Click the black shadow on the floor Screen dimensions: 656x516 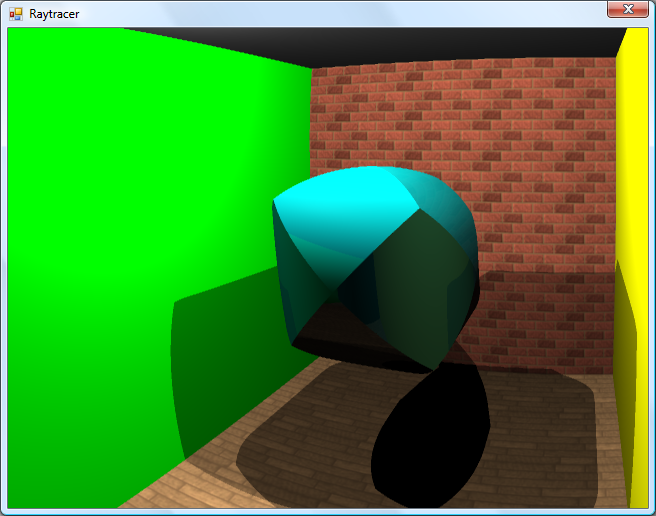click(x=430, y=440)
